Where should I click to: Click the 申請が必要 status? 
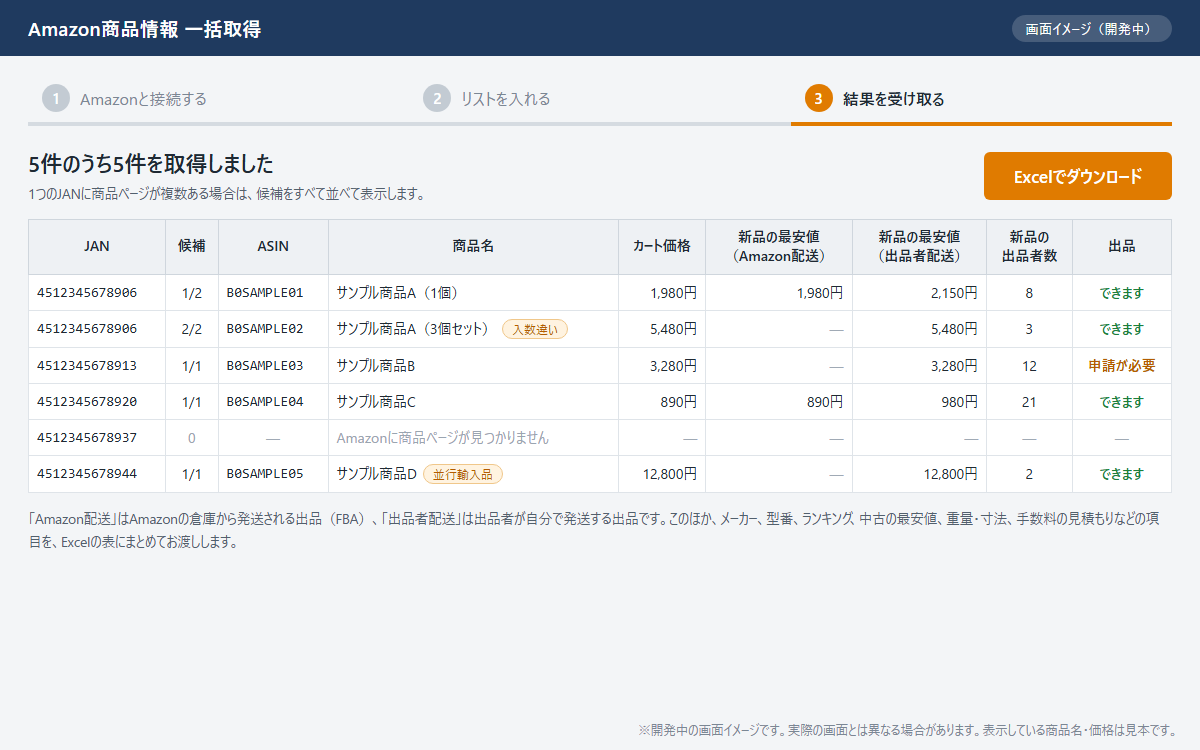coord(1122,366)
